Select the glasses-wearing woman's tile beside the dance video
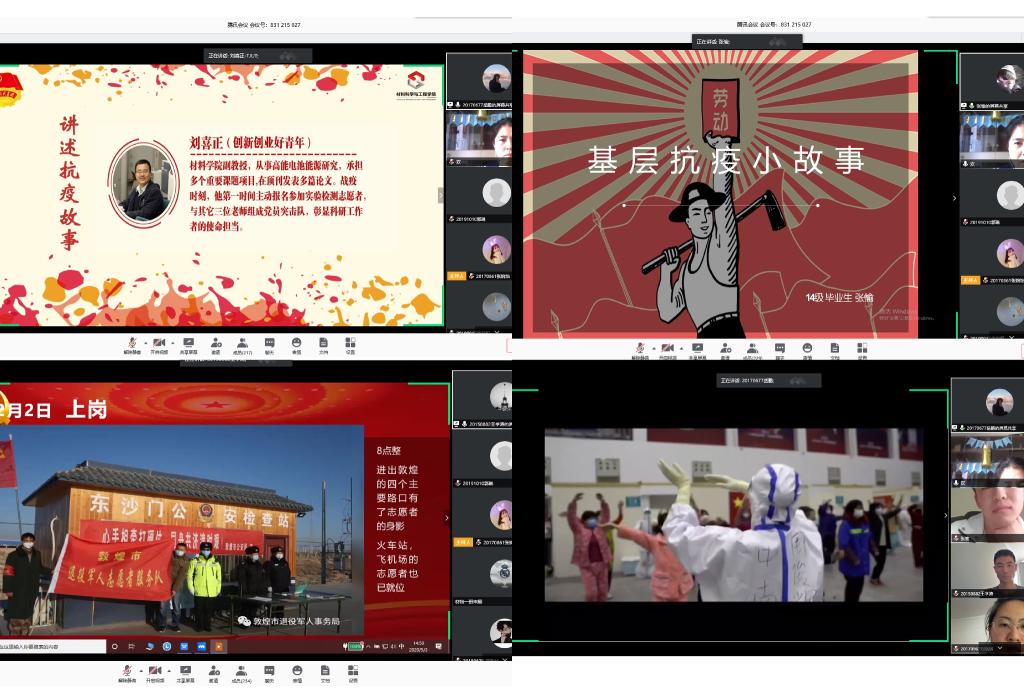1024x693 pixels. (x=987, y=626)
